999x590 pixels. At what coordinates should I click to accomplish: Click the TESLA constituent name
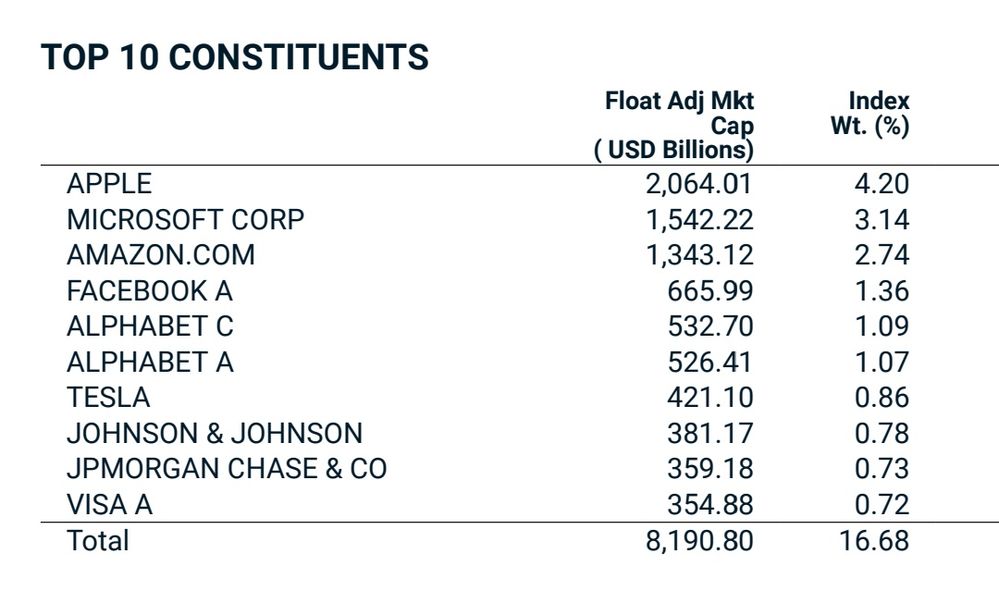tap(108, 398)
